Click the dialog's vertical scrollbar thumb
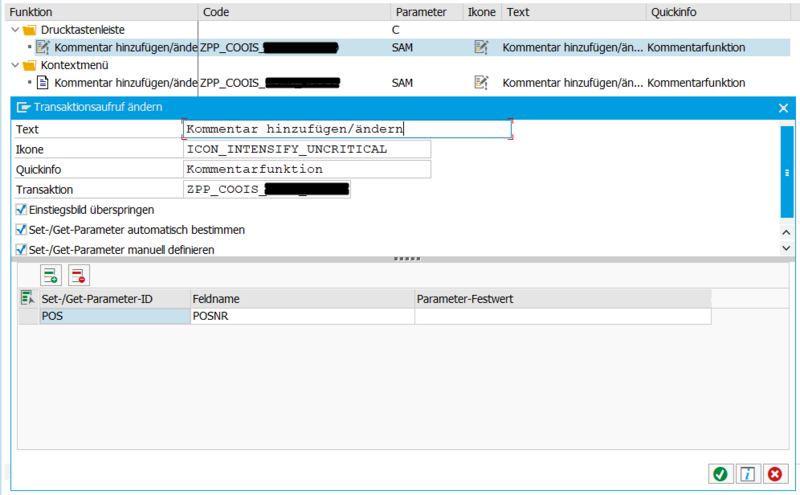The image size is (800, 495). [x=787, y=172]
